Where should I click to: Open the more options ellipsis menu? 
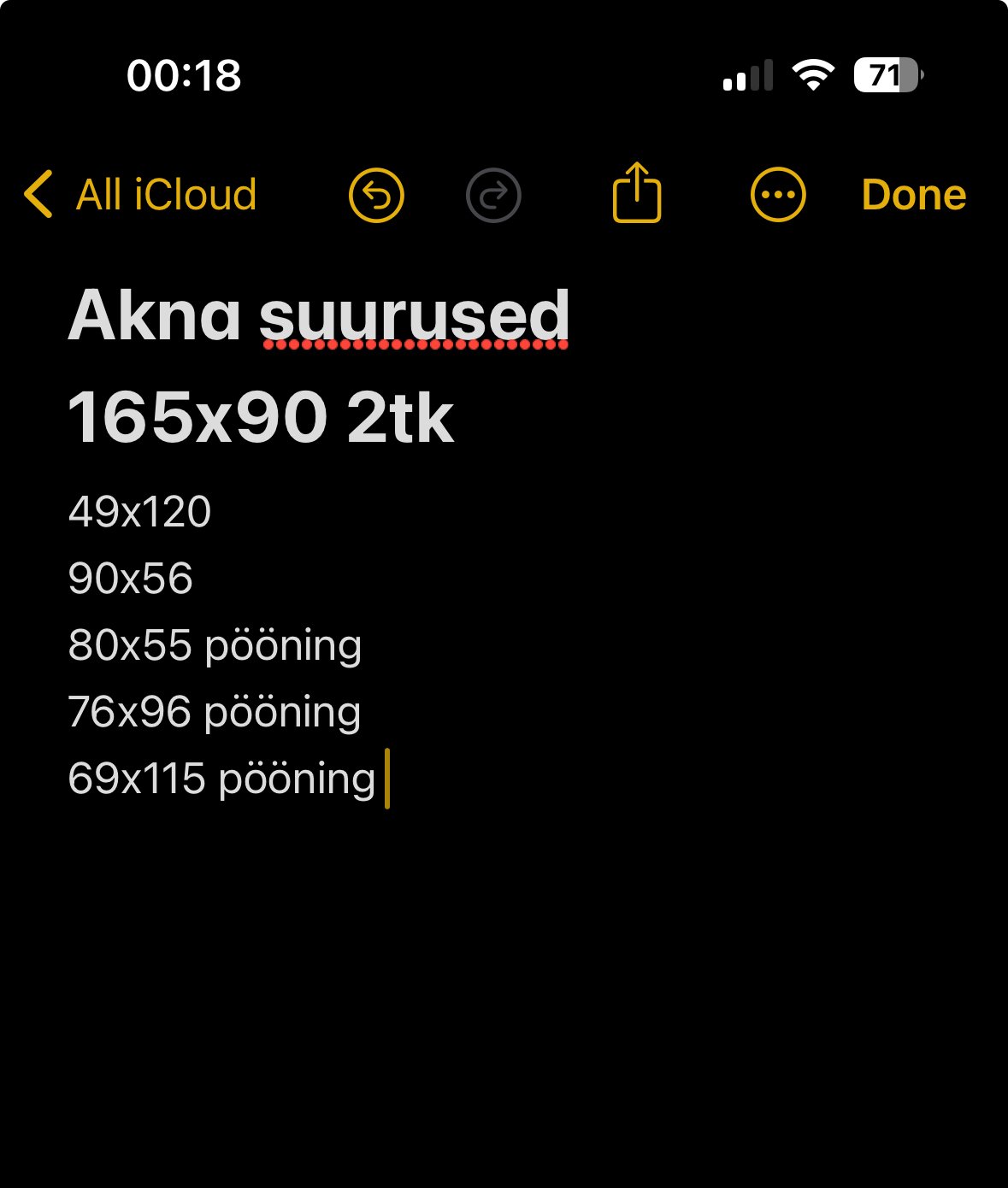777,195
